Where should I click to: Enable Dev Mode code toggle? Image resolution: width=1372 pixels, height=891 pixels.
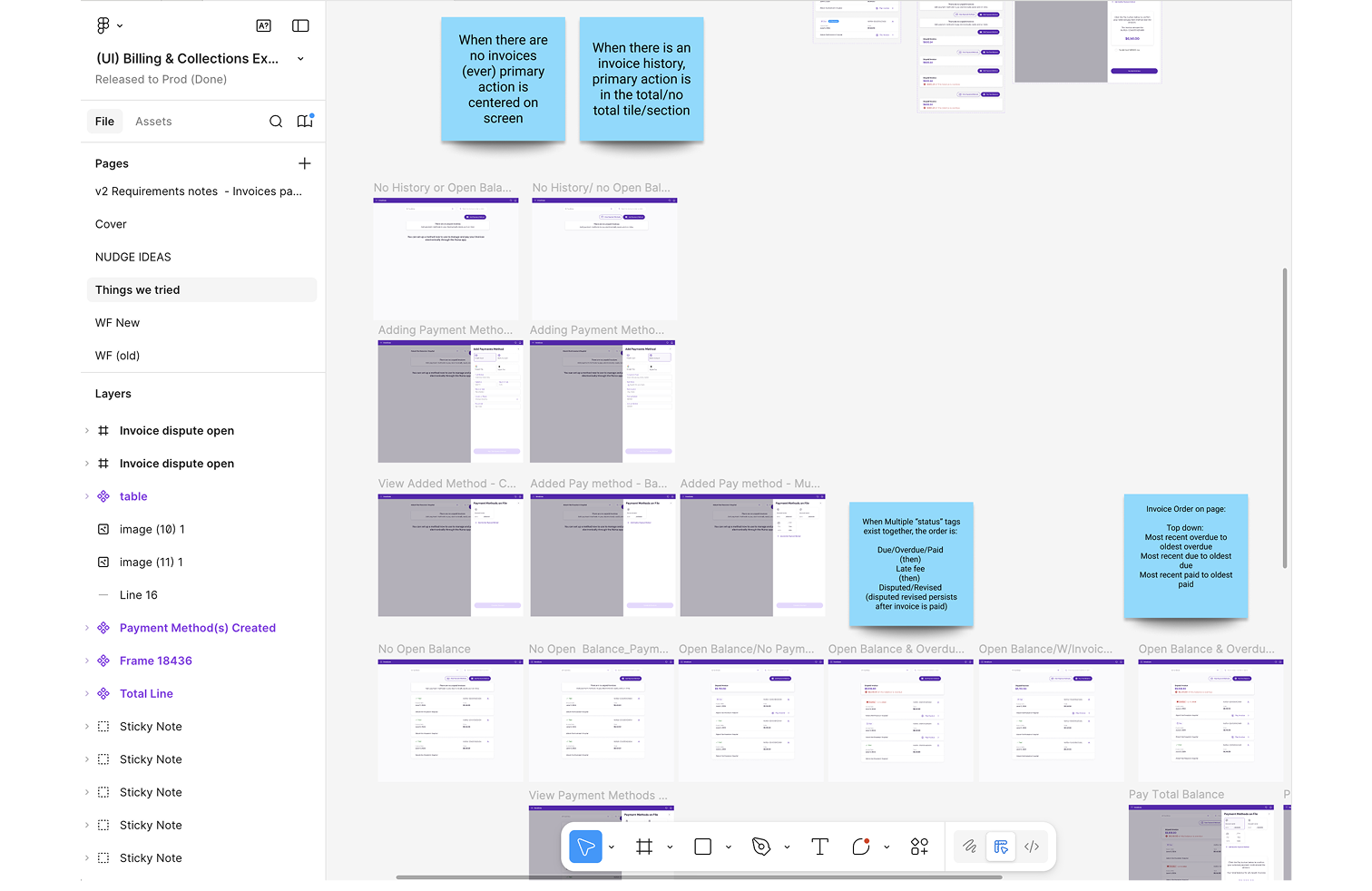point(1032,847)
